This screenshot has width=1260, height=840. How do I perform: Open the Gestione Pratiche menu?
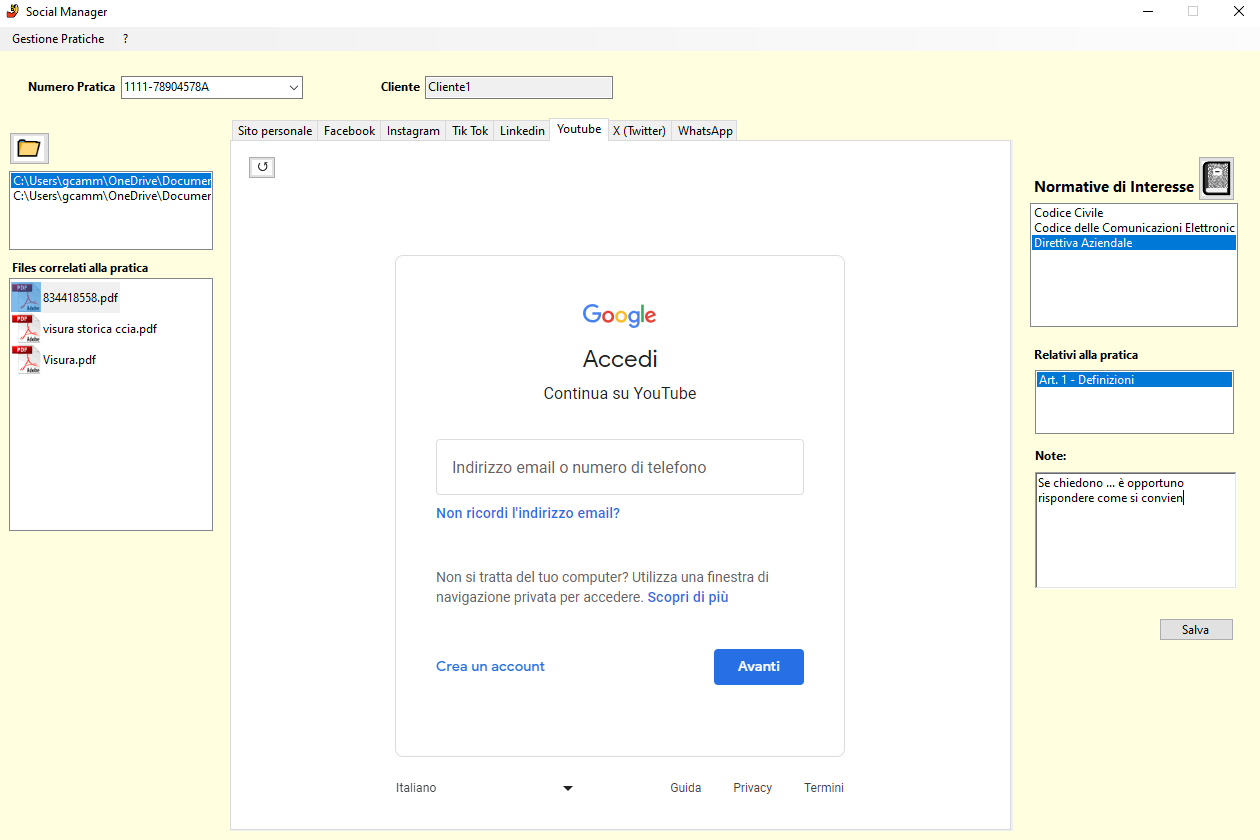[x=58, y=39]
